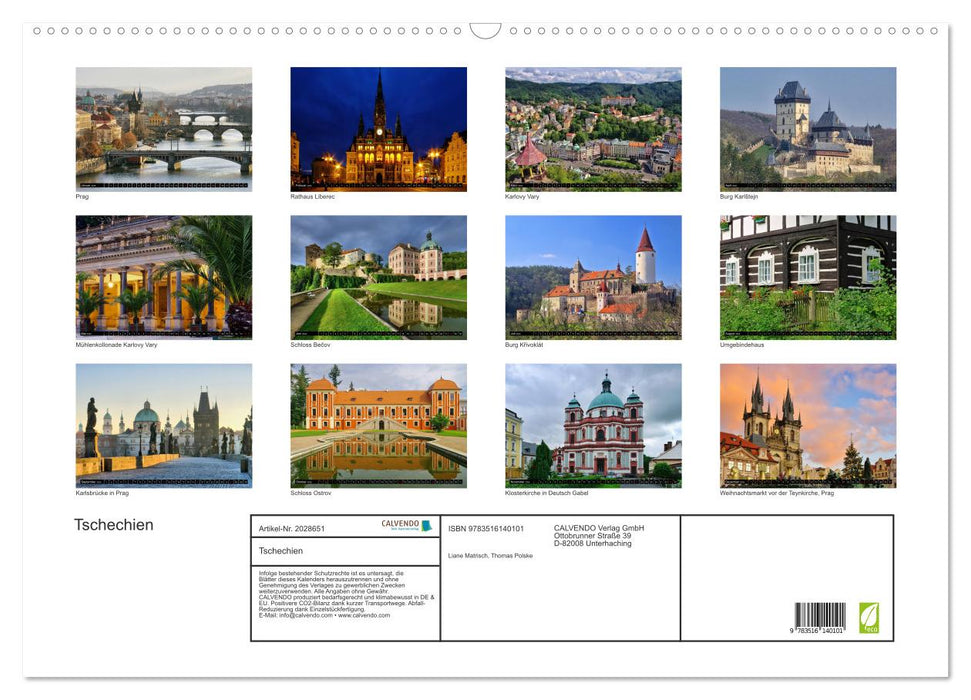Select the Burg Křivoklát castle image
The image size is (971, 700).
(x=594, y=276)
